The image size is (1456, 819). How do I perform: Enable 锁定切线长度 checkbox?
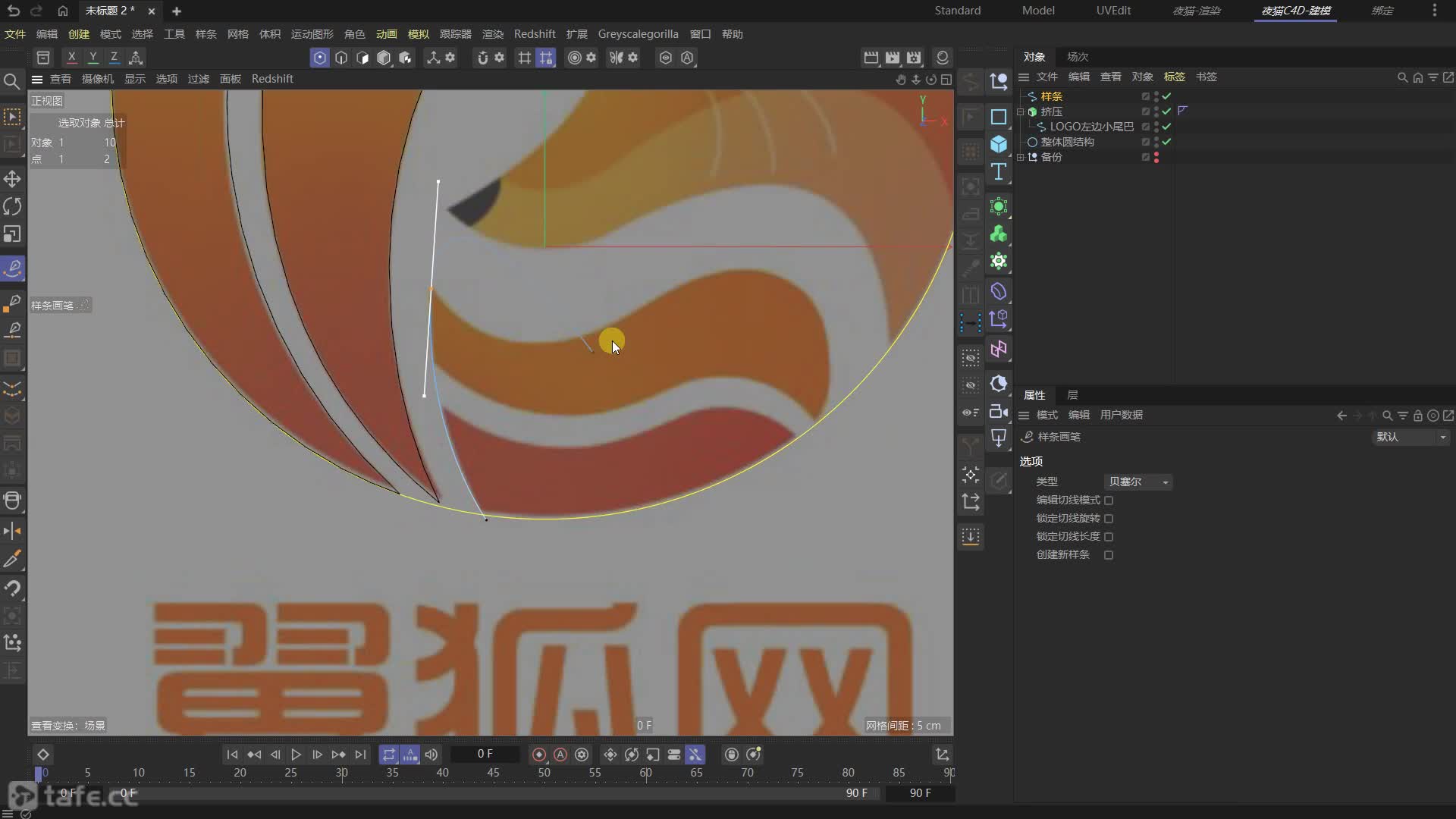coord(1109,537)
